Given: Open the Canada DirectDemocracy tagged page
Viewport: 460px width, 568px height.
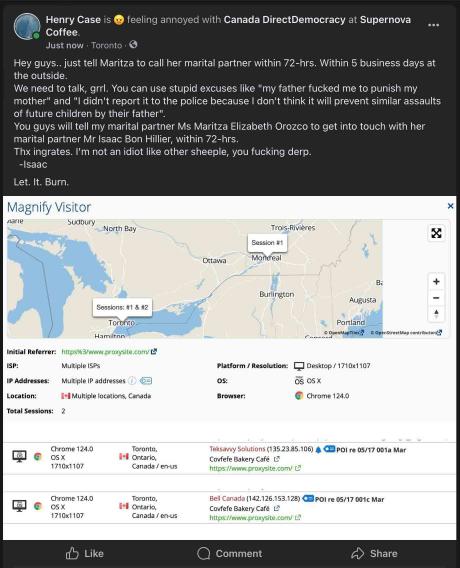Looking at the screenshot, I should tap(284, 20).
